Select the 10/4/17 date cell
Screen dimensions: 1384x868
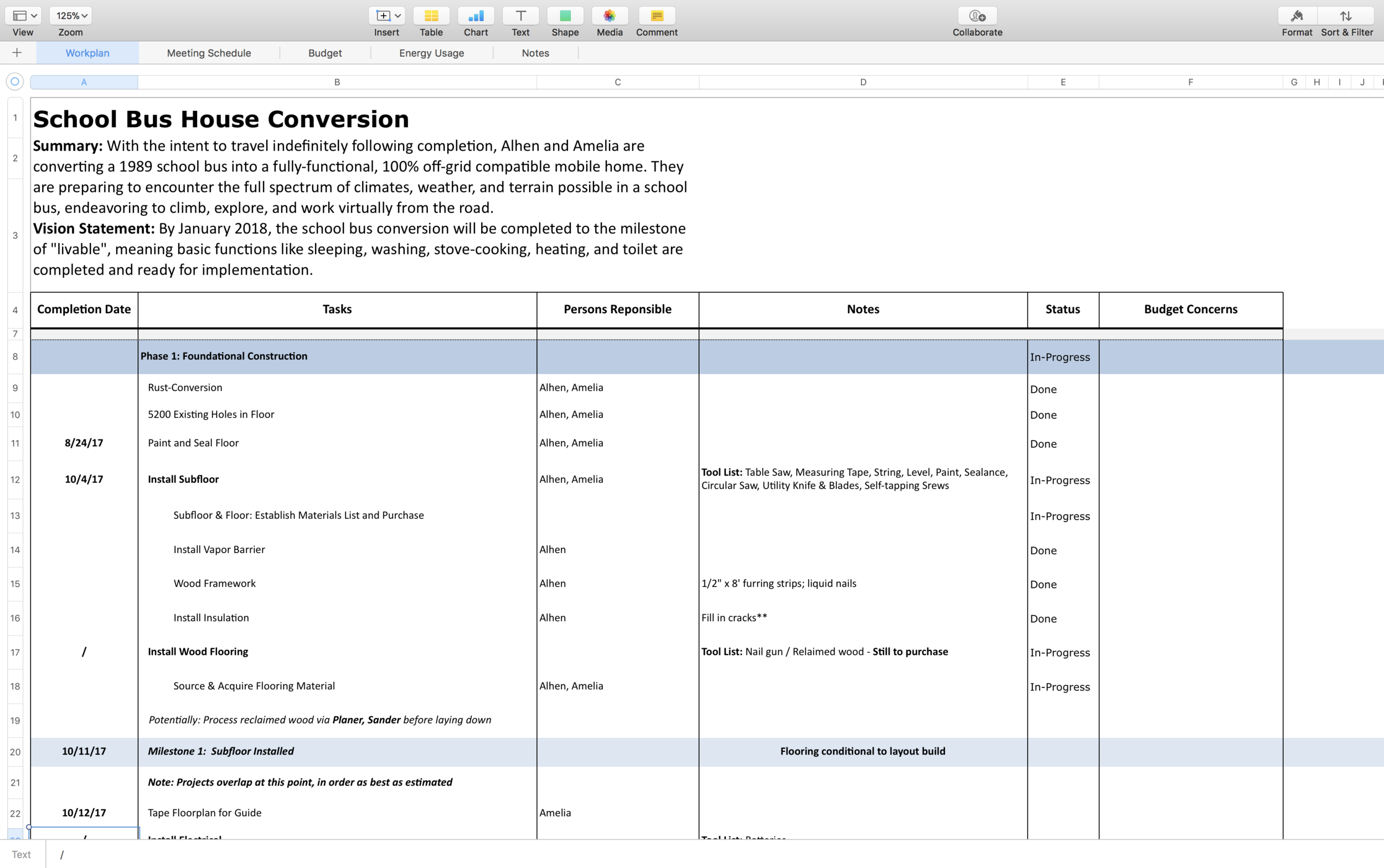pyautogui.click(x=84, y=479)
